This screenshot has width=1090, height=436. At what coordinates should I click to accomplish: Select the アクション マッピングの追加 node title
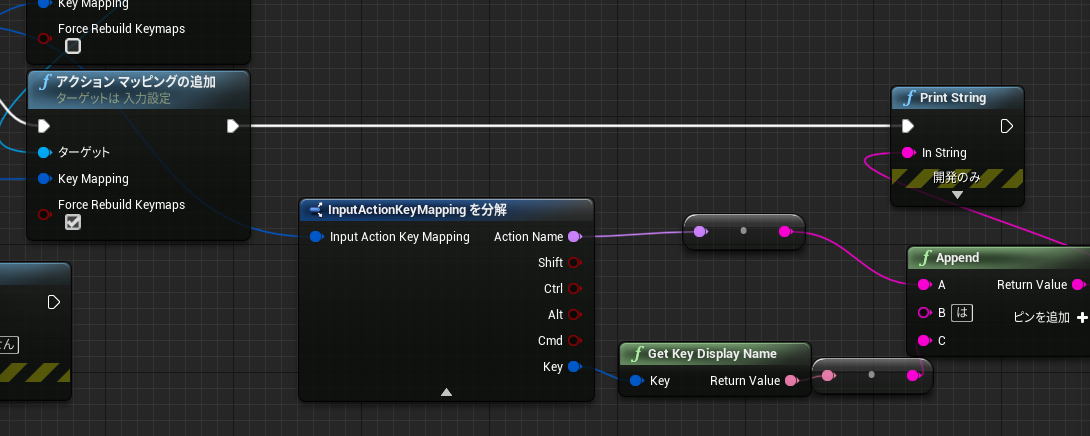[x=136, y=82]
